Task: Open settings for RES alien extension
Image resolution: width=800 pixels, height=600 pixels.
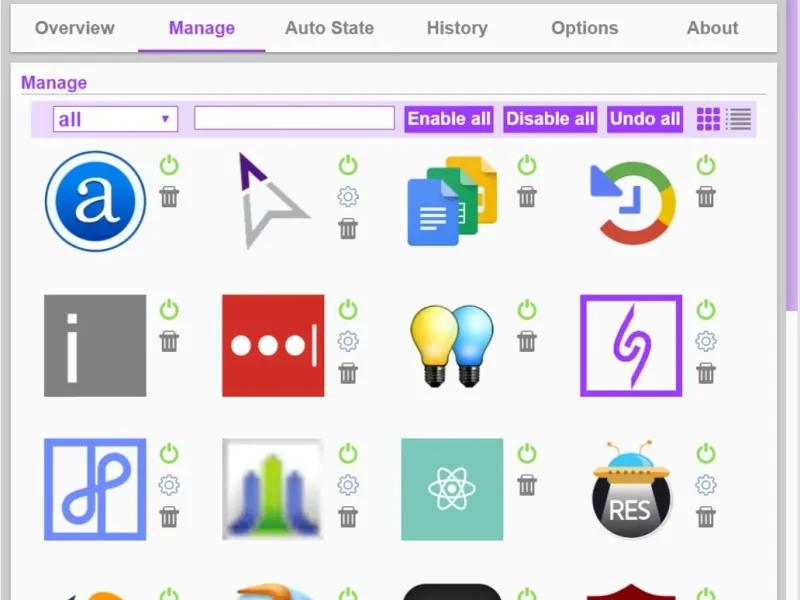Action: 706,485
